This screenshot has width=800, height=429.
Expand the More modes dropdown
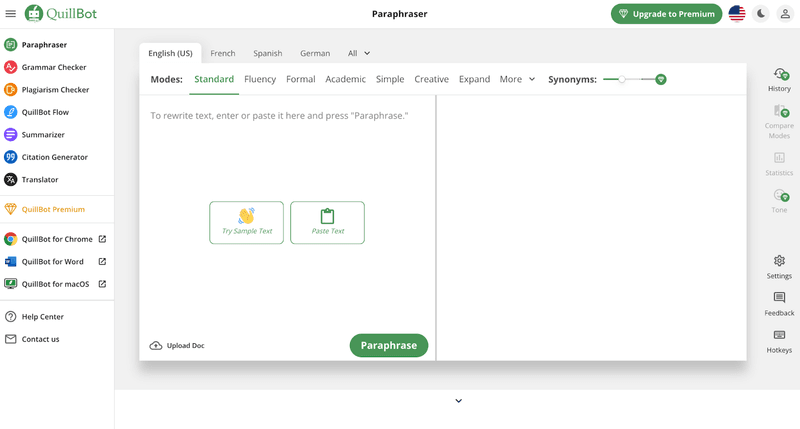[518, 79]
